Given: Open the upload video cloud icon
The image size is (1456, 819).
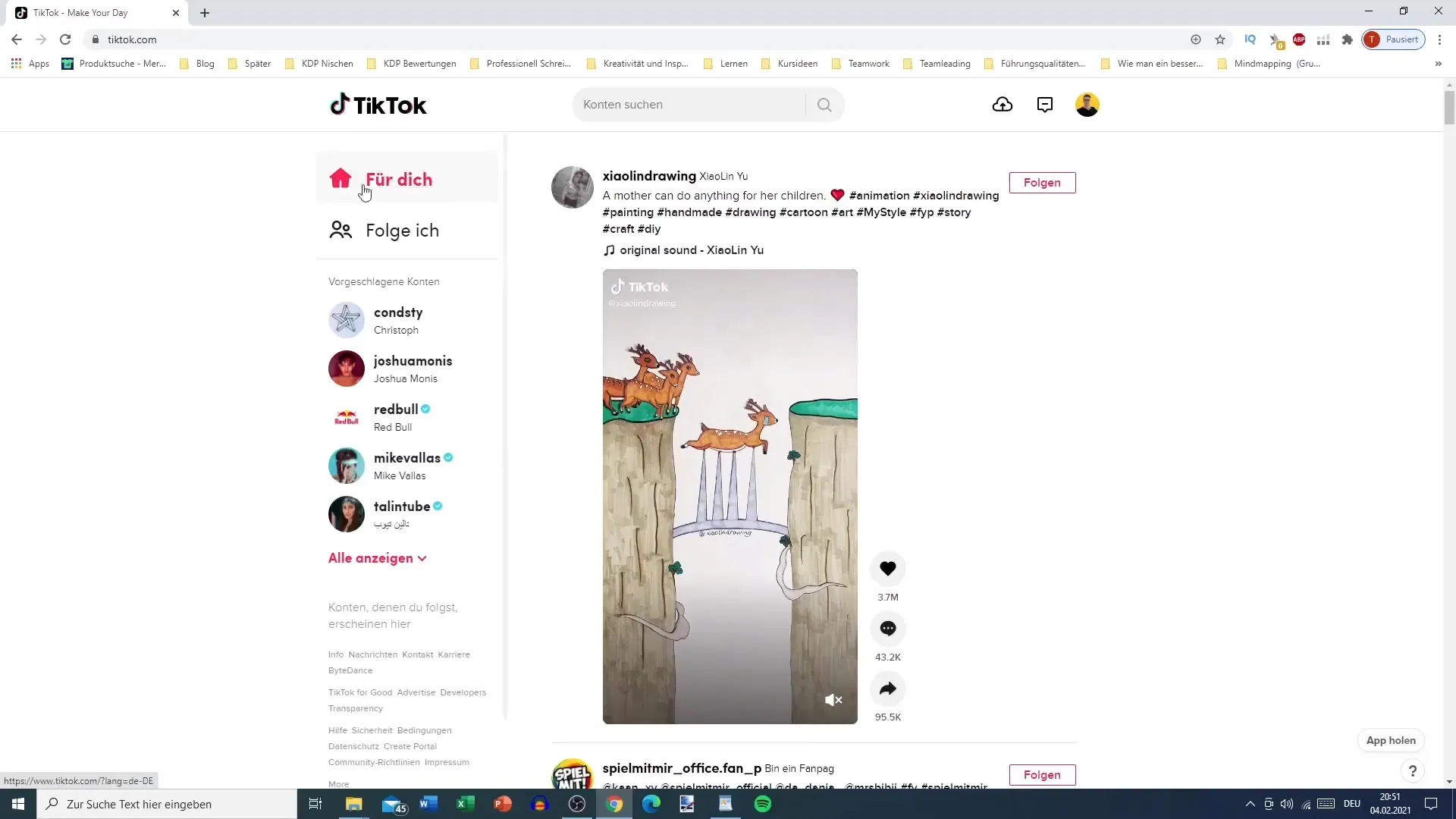Looking at the screenshot, I should [x=1003, y=105].
